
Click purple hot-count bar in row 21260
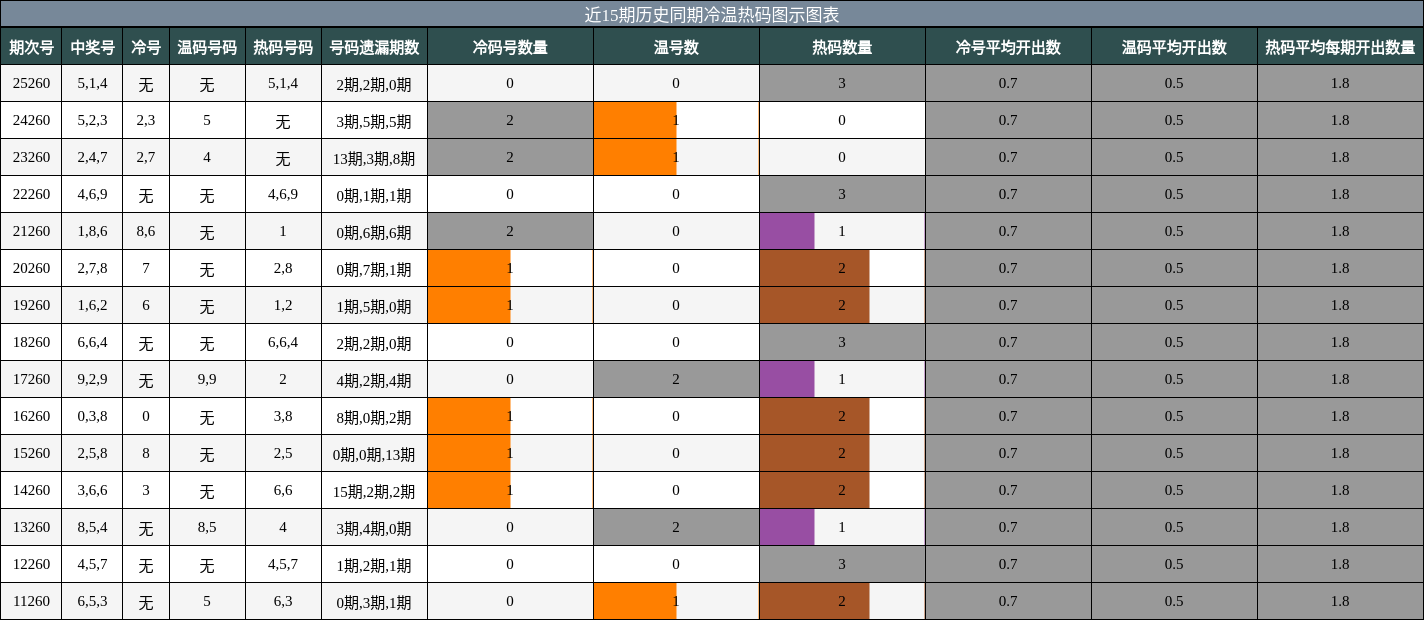pos(787,232)
